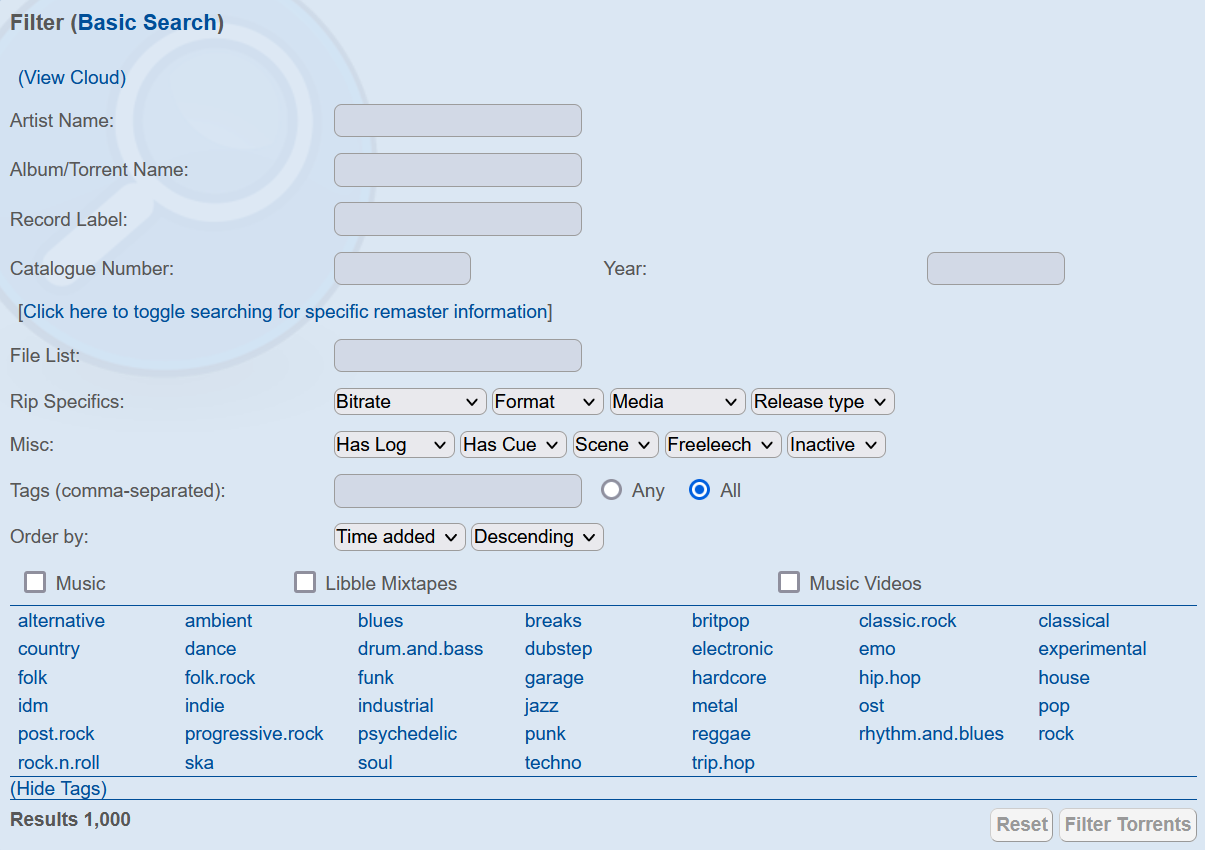Choose the All tags radio button
This screenshot has height=850, width=1205.
(x=700, y=491)
